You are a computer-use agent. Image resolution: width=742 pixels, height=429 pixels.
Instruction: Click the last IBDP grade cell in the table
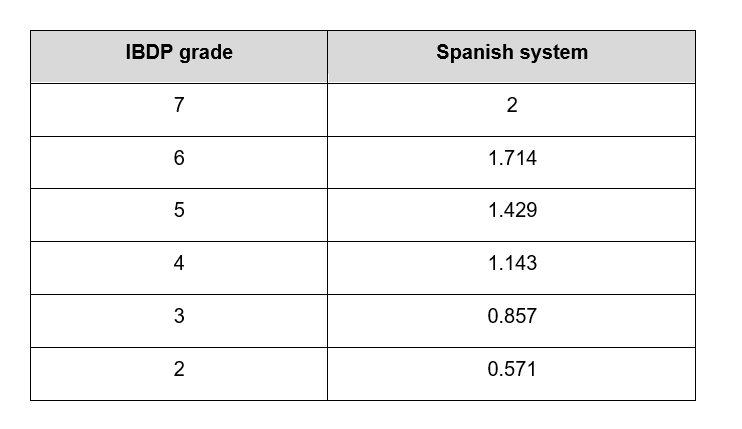[179, 370]
